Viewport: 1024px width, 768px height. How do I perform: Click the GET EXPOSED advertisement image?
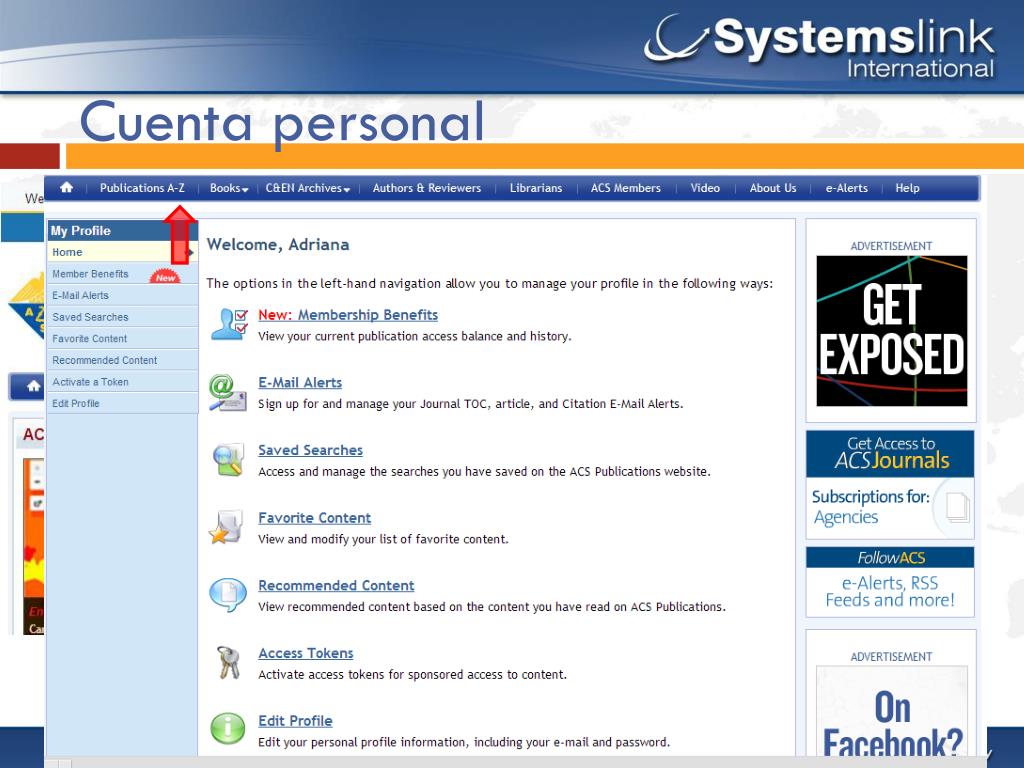coord(891,331)
